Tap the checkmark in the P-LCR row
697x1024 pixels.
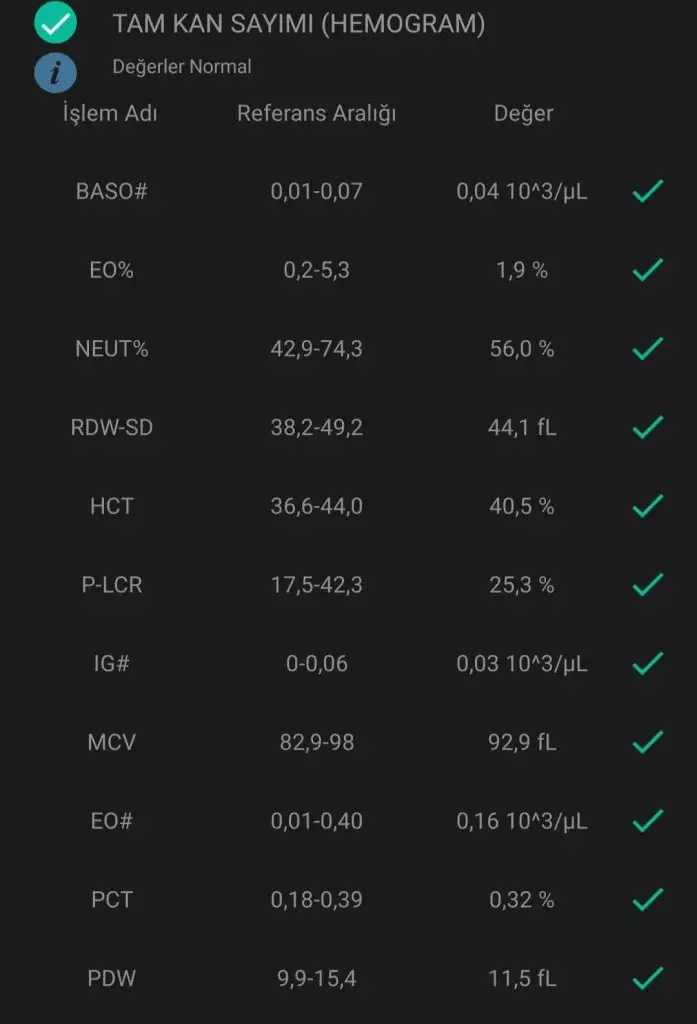(648, 584)
